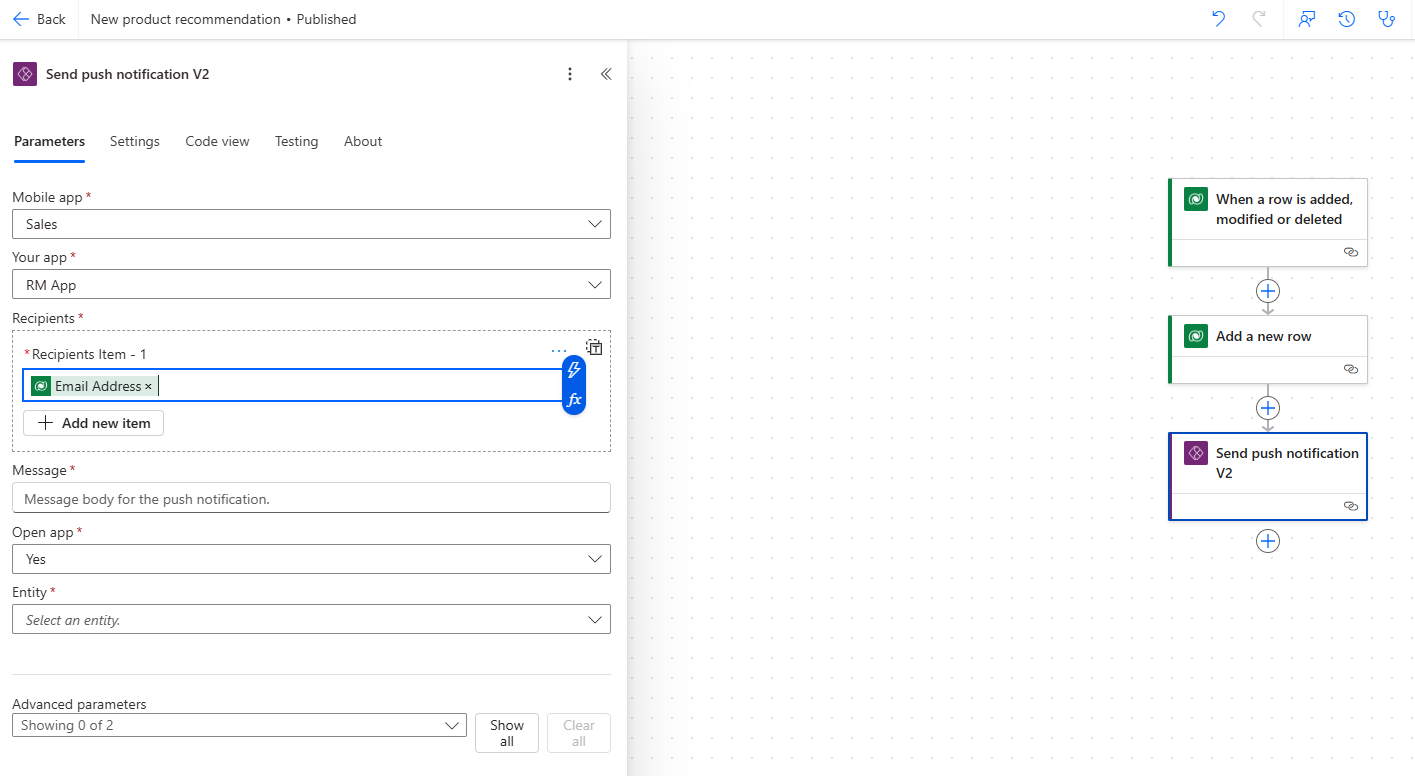Open the Copilot assistant icon
1415x776 pixels.
point(1306,18)
